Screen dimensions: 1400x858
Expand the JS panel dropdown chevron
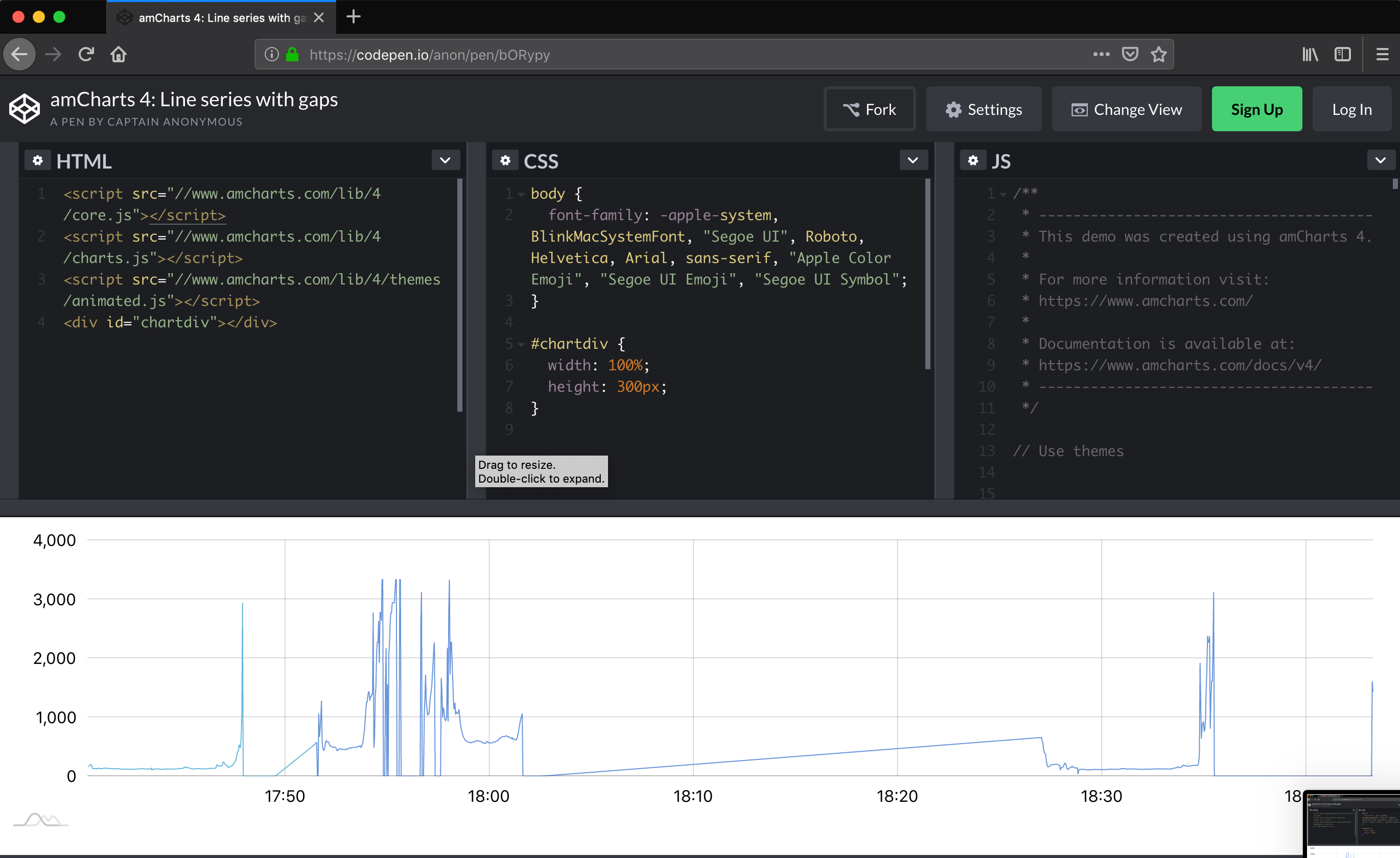pyautogui.click(x=1381, y=160)
